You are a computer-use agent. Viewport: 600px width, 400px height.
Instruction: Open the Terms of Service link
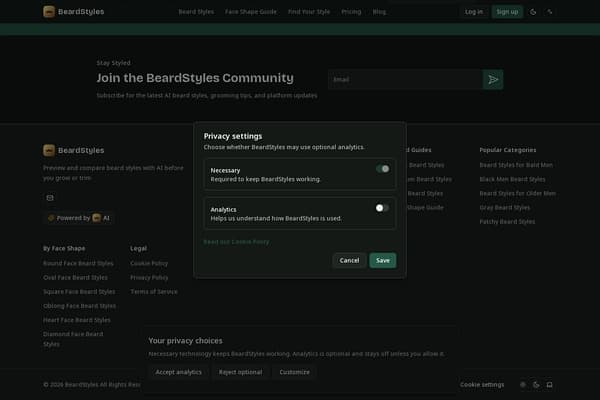click(x=154, y=292)
